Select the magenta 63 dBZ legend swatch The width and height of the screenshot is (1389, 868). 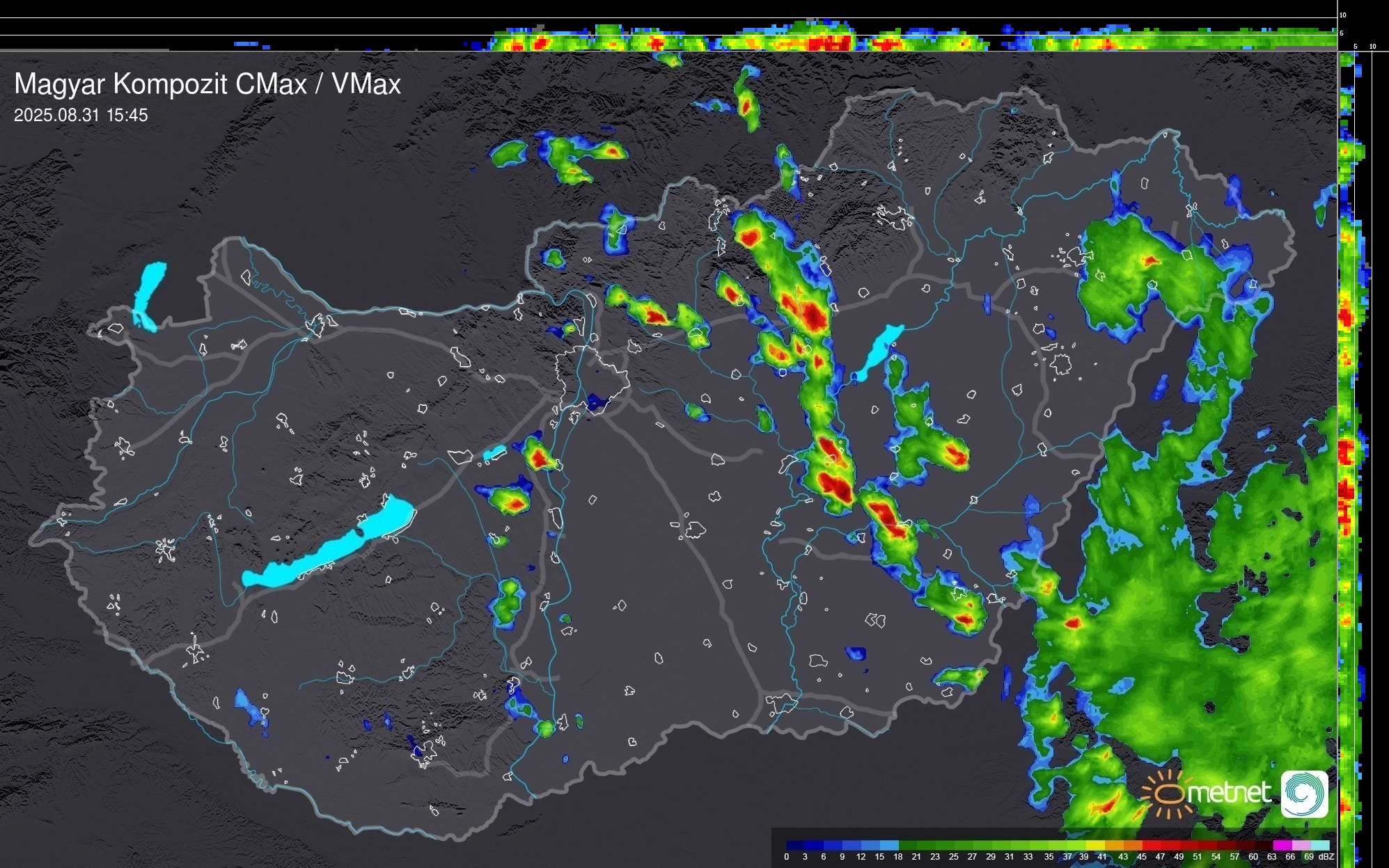tap(1282, 845)
